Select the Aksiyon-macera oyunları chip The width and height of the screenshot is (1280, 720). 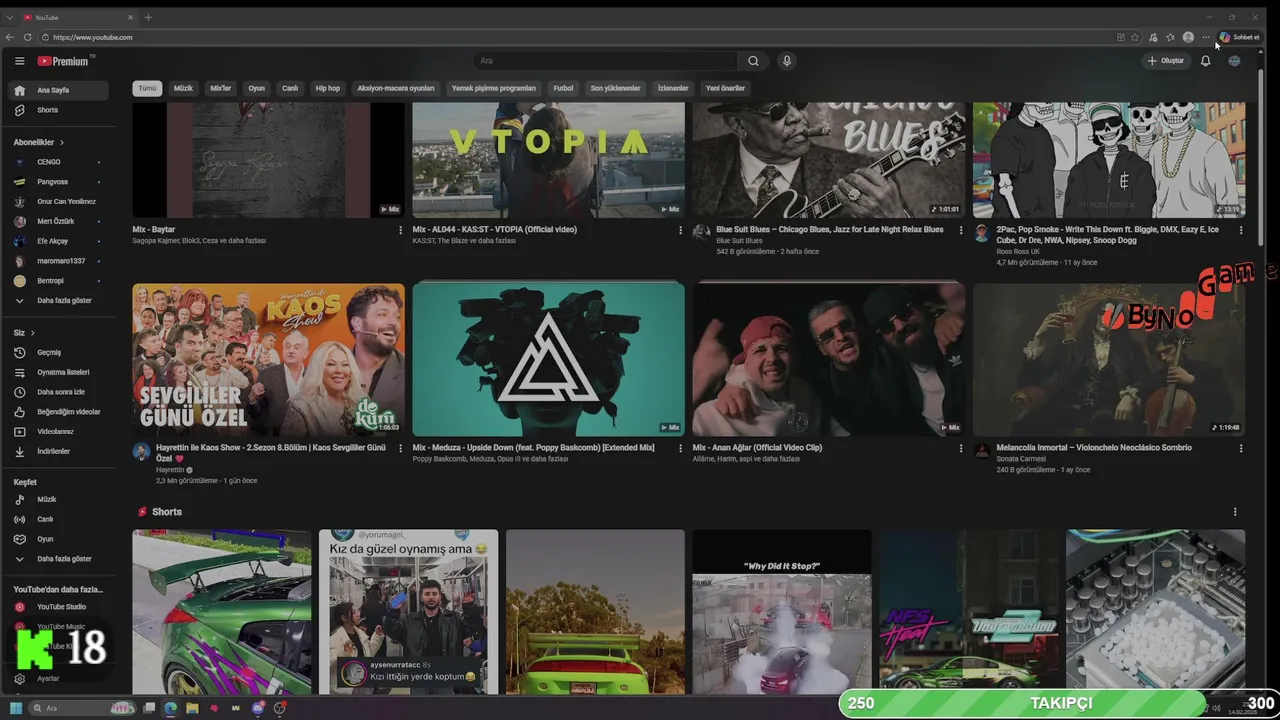coord(396,88)
